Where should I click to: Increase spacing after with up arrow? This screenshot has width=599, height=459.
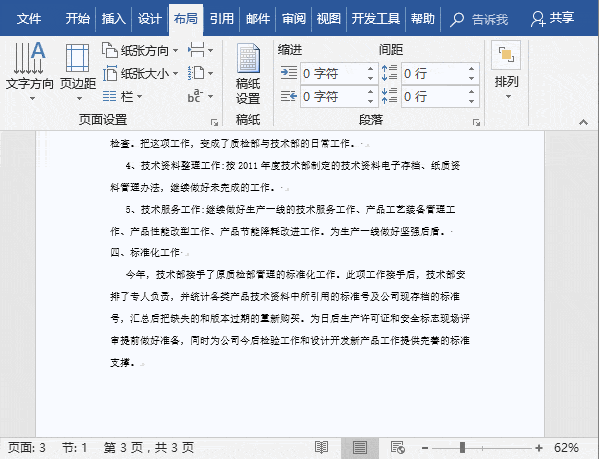pyautogui.click(x=471, y=92)
